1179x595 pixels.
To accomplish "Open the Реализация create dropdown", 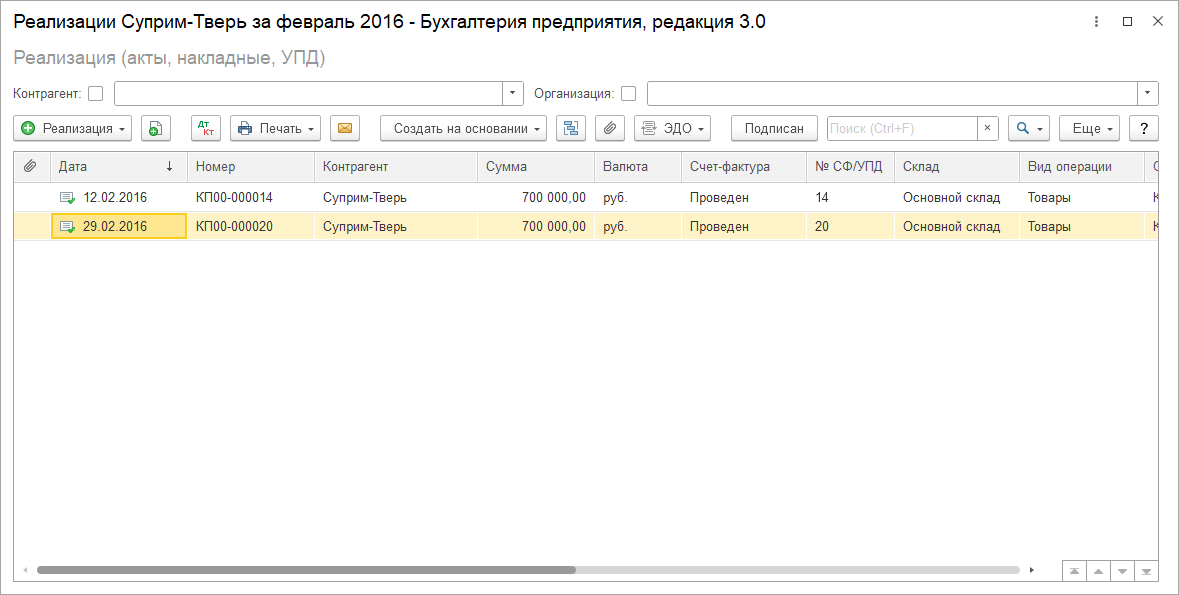I will click(x=72, y=129).
